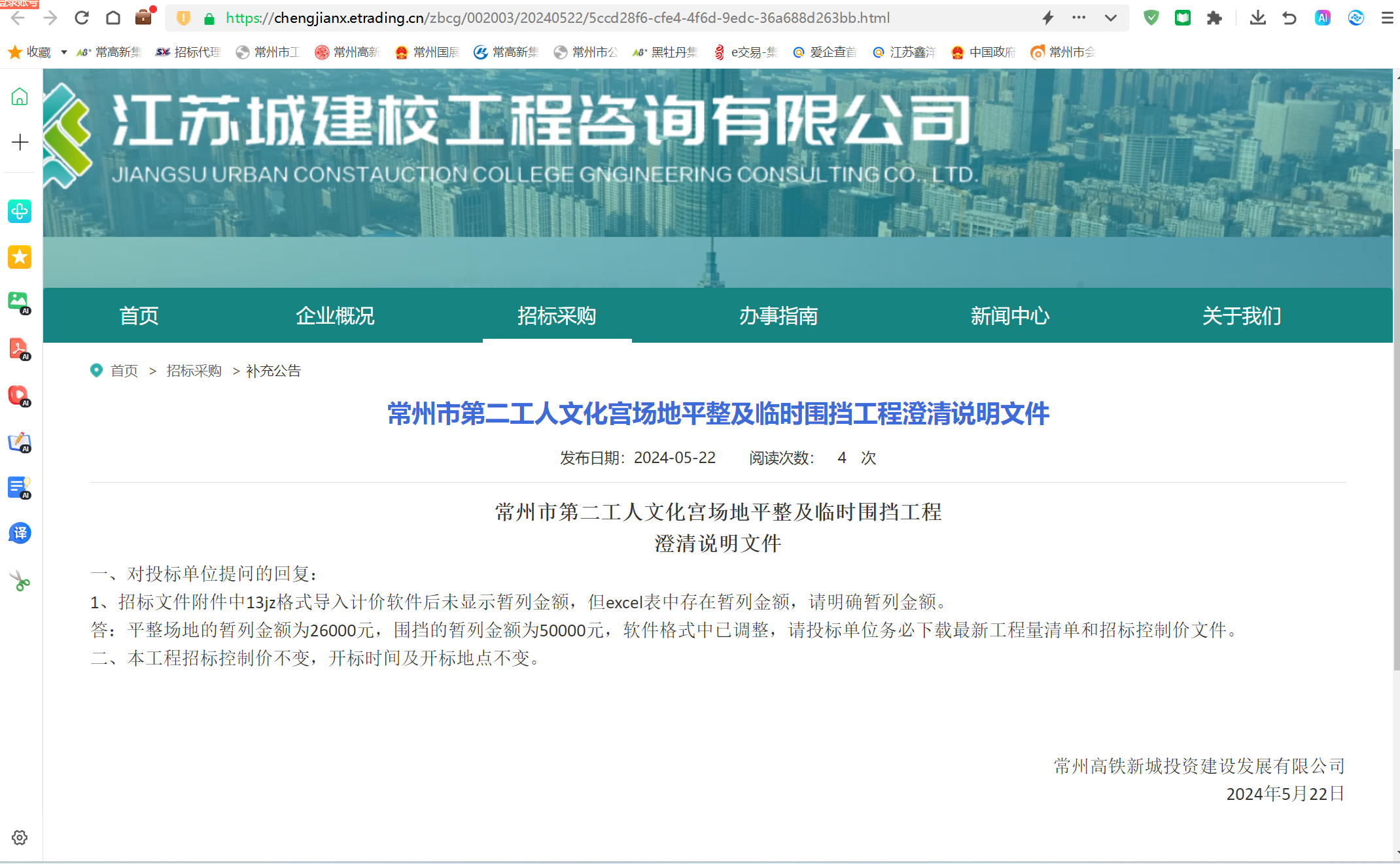Open the downloads icon in toolbar
1400x864 pixels.
(1257, 18)
